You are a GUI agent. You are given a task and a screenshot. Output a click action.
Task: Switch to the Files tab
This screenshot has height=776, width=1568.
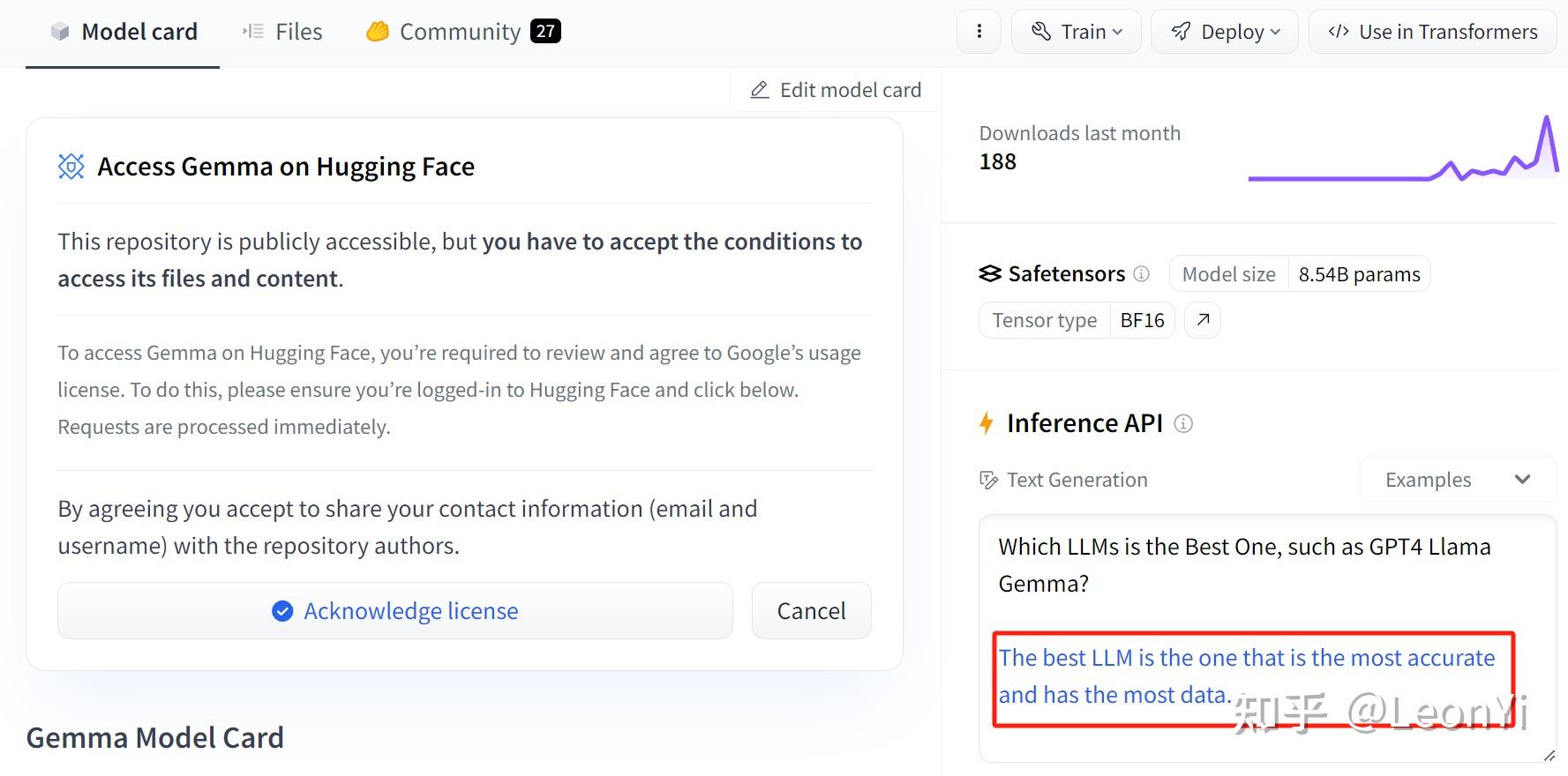[282, 32]
